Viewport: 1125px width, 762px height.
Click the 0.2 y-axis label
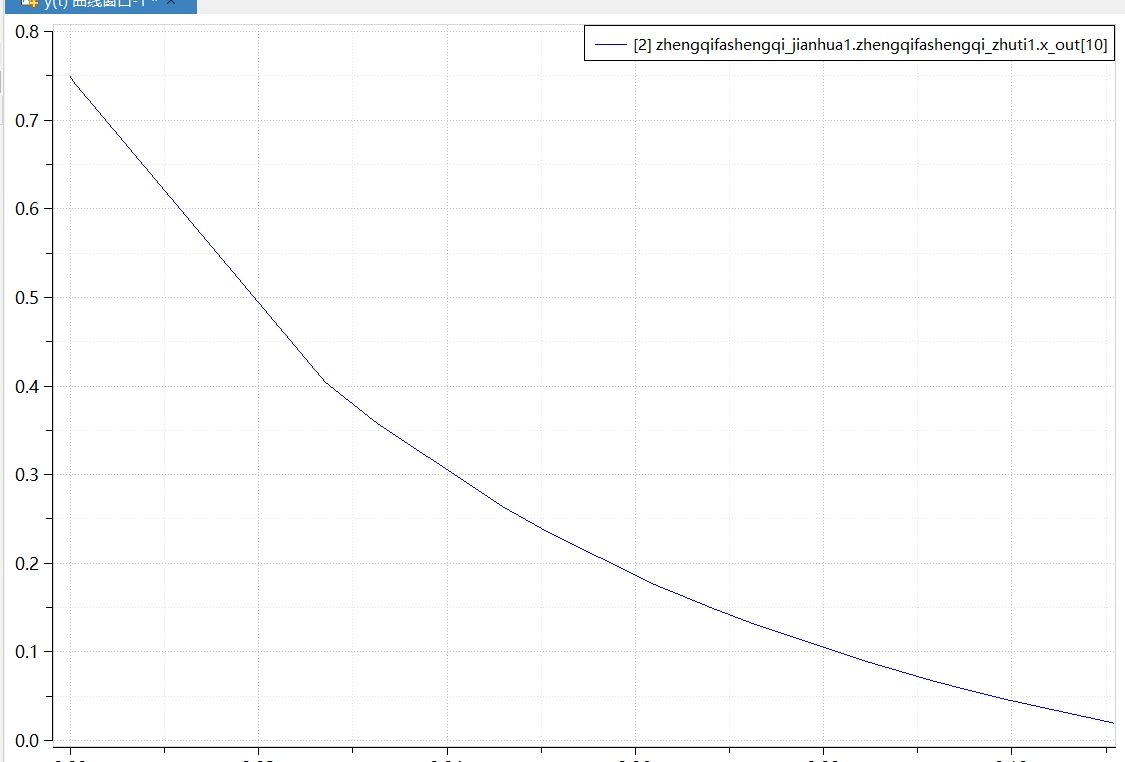point(27,563)
